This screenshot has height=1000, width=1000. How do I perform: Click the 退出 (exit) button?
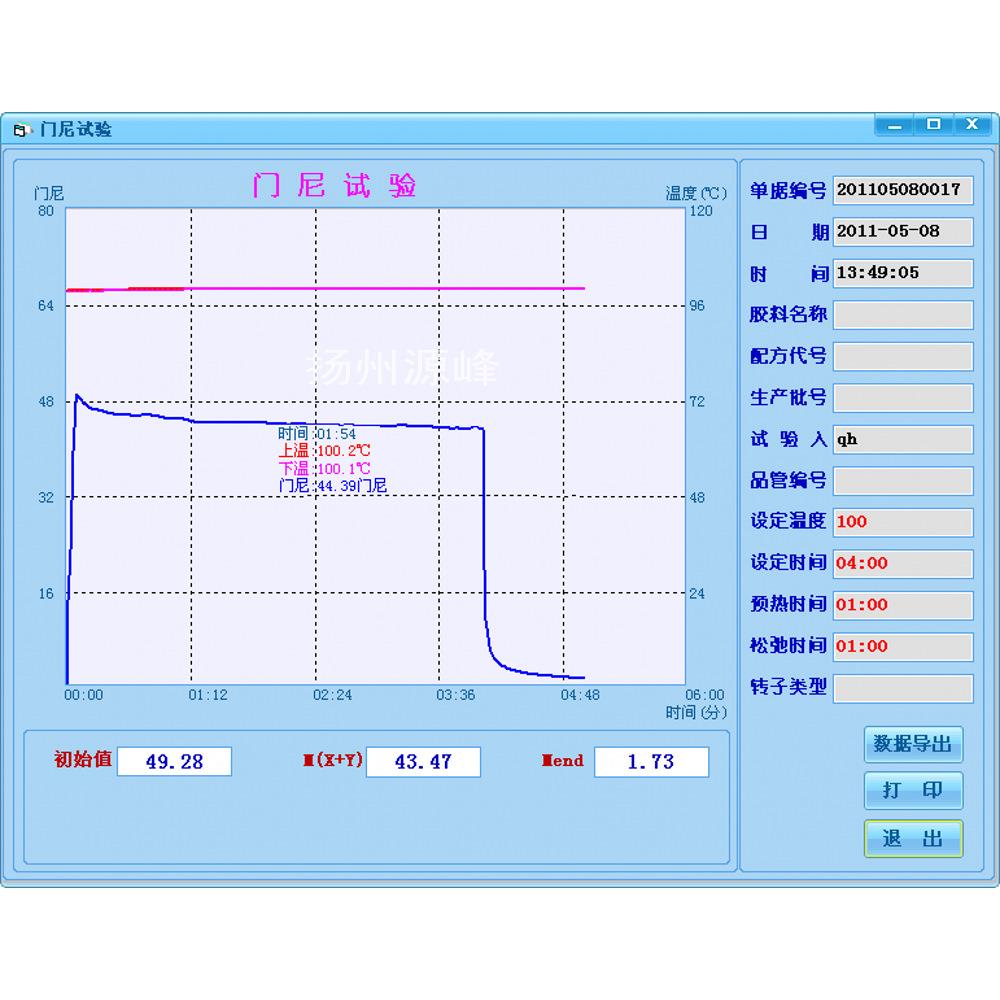pyautogui.click(x=912, y=839)
